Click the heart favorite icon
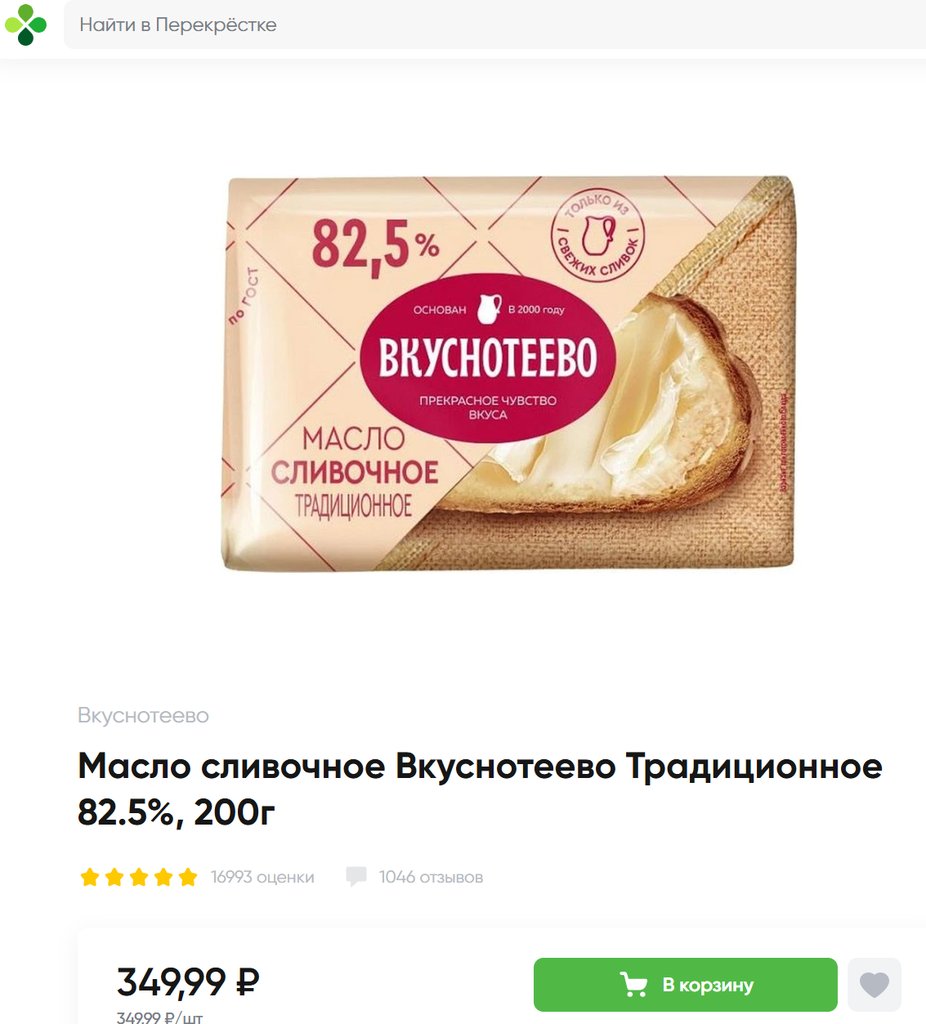This screenshot has height=1024, width=926. point(874,984)
